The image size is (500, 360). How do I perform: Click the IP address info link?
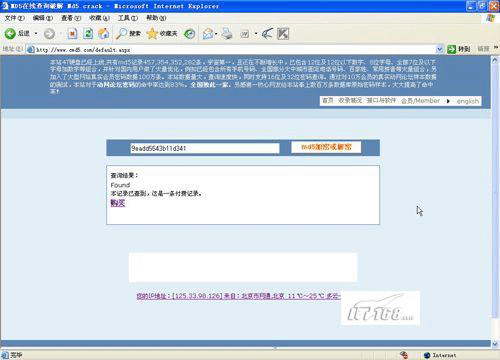click(238, 296)
